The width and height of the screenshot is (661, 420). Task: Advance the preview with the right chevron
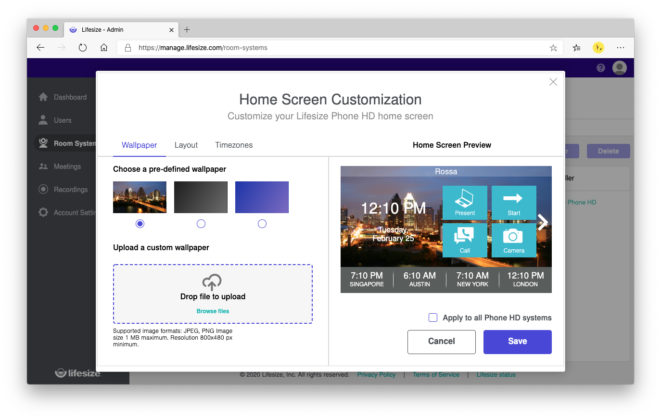point(543,222)
